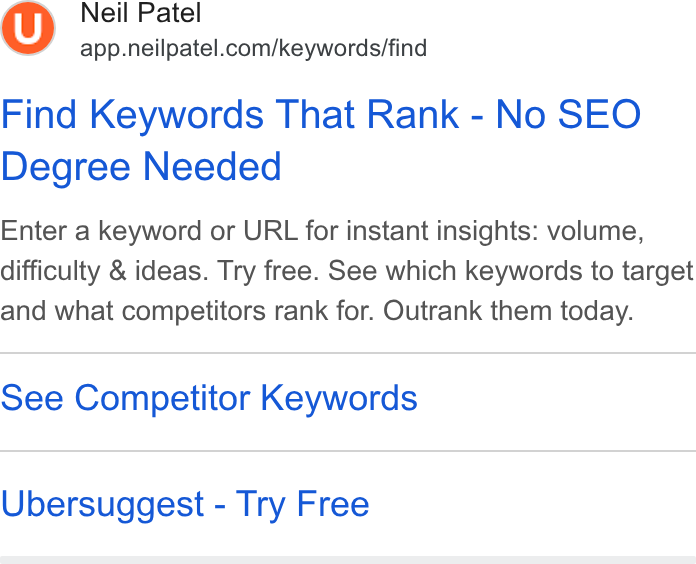Image resolution: width=696 pixels, height=564 pixels.
Task: Click the keywords/find path in the URL
Action: (x=353, y=47)
